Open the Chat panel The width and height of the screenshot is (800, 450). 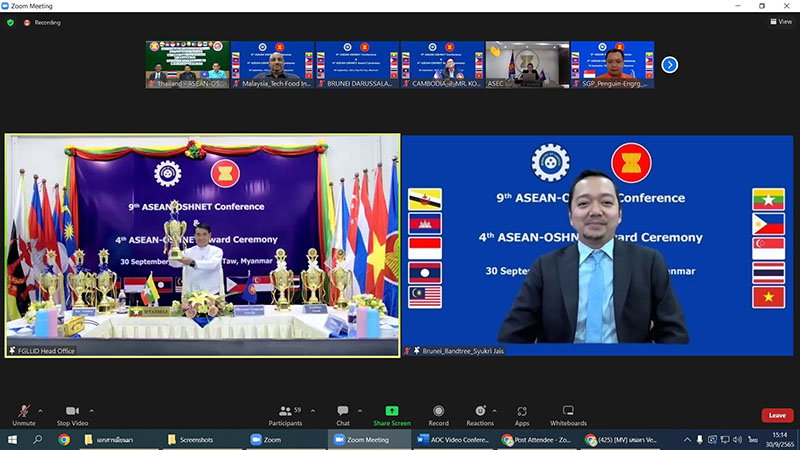343,413
